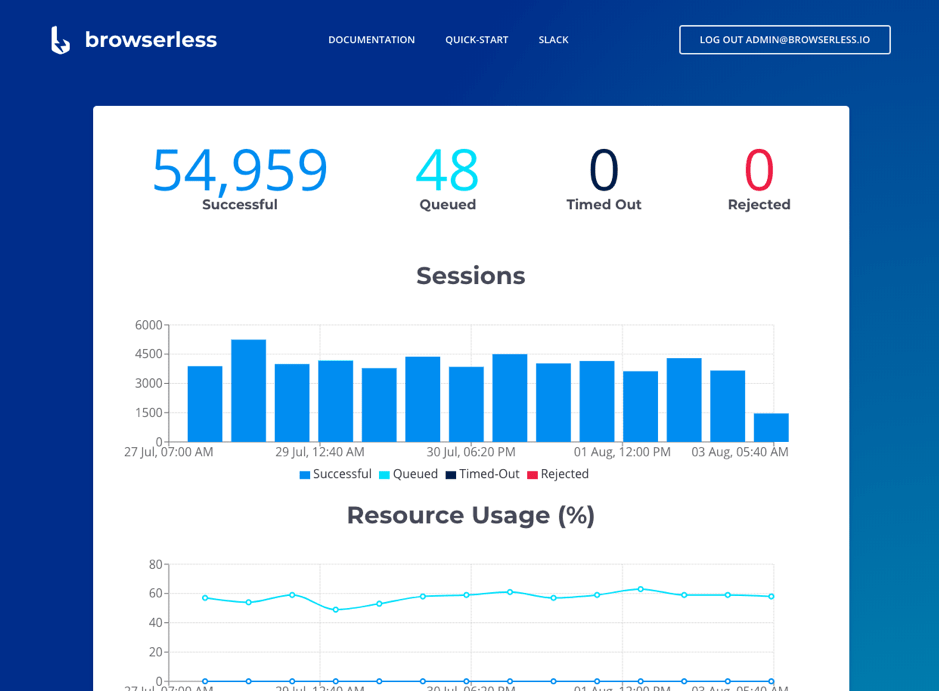Click the 1500 y-axis label

[149, 413]
